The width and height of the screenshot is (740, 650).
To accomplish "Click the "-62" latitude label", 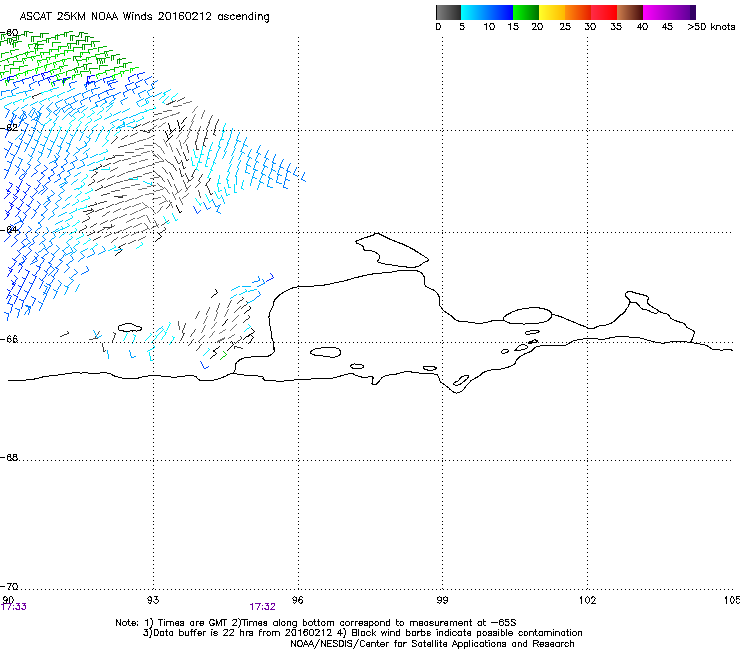I will (x=9, y=128).
